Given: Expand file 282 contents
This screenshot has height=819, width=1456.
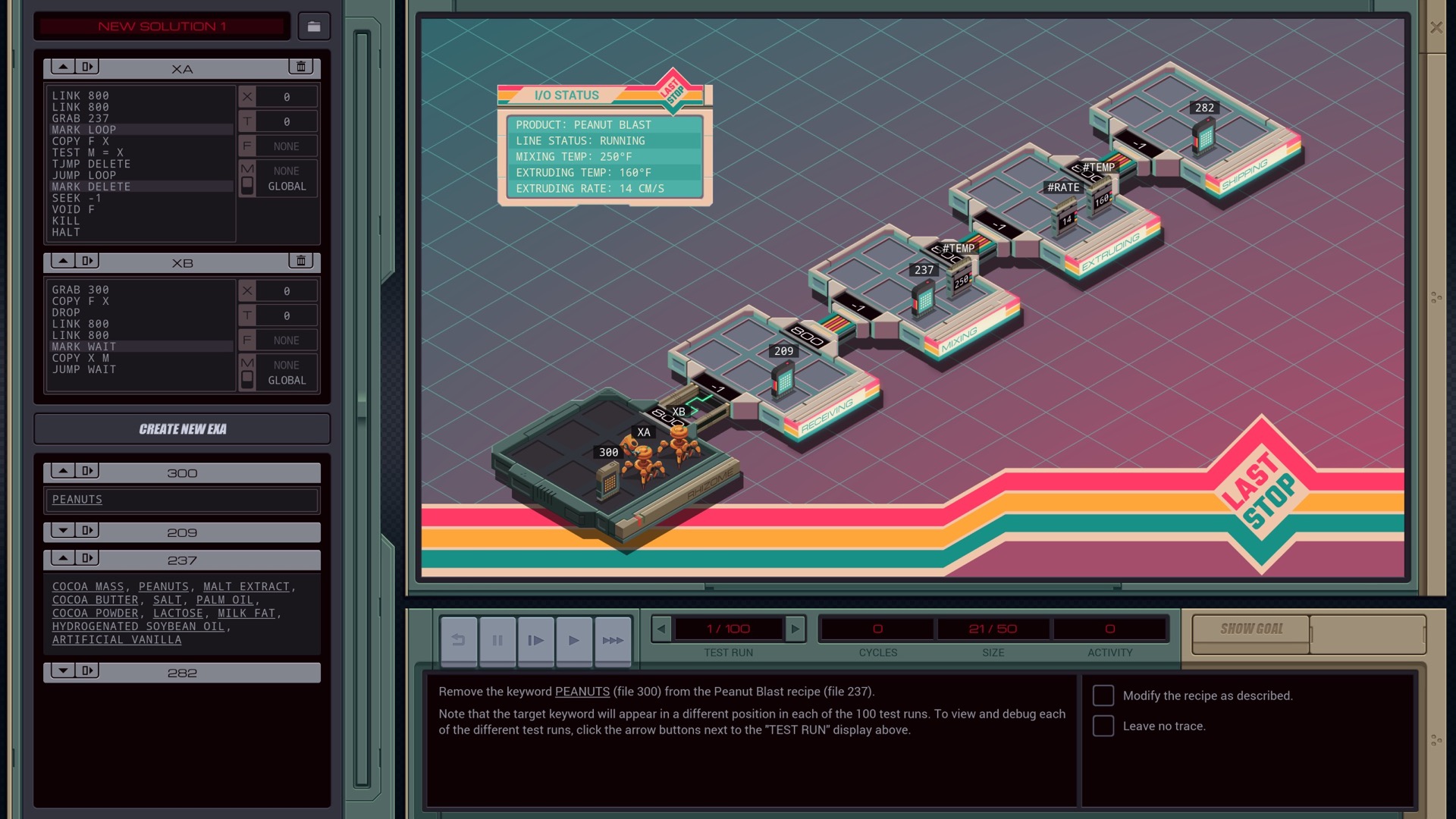Looking at the screenshot, I should (x=63, y=670).
